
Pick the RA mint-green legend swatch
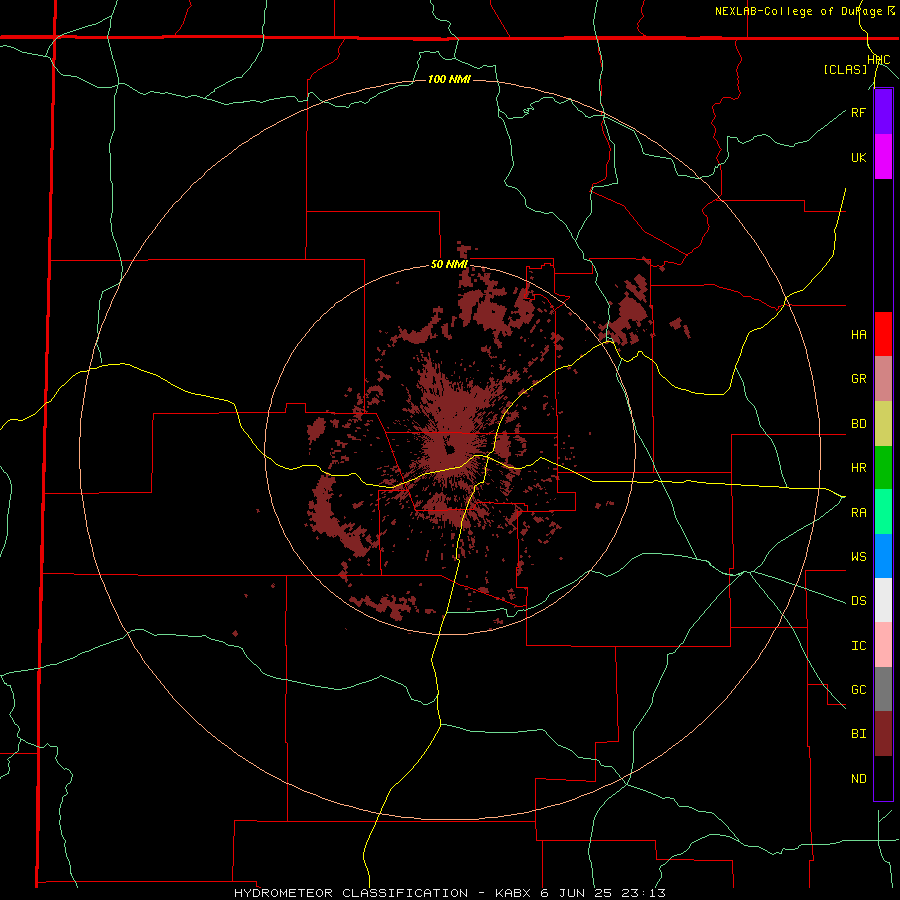[883, 512]
